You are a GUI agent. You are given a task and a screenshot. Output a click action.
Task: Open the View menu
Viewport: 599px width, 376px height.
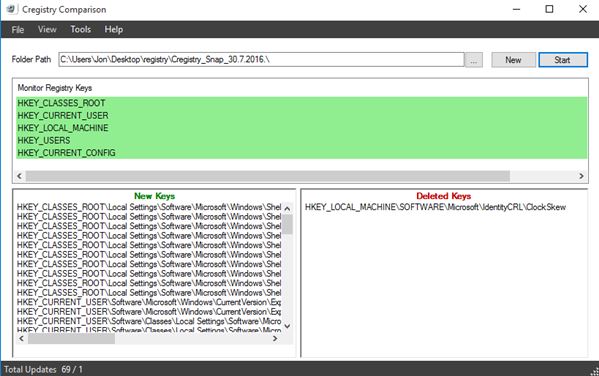click(47, 29)
